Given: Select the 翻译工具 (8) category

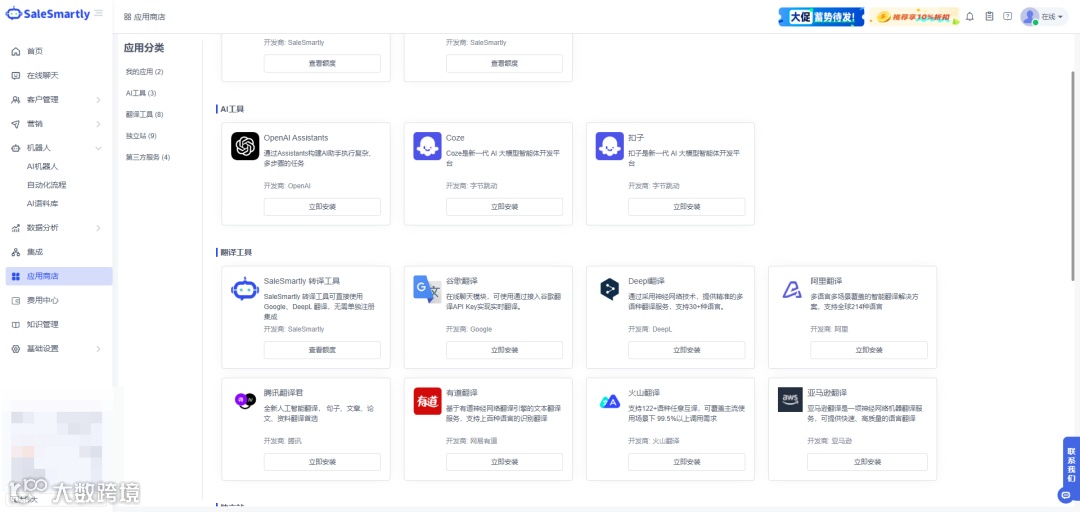Looking at the screenshot, I should click(x=144, y=114).
